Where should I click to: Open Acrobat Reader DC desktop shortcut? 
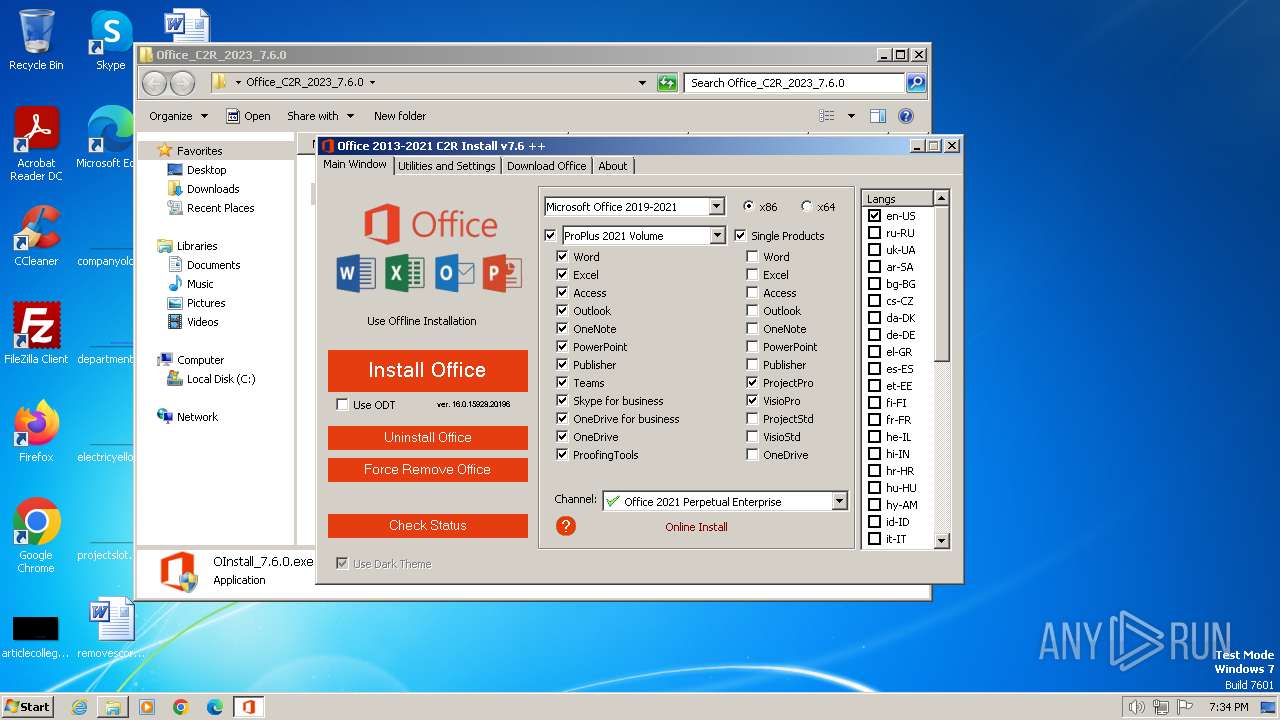pos(36,145)
